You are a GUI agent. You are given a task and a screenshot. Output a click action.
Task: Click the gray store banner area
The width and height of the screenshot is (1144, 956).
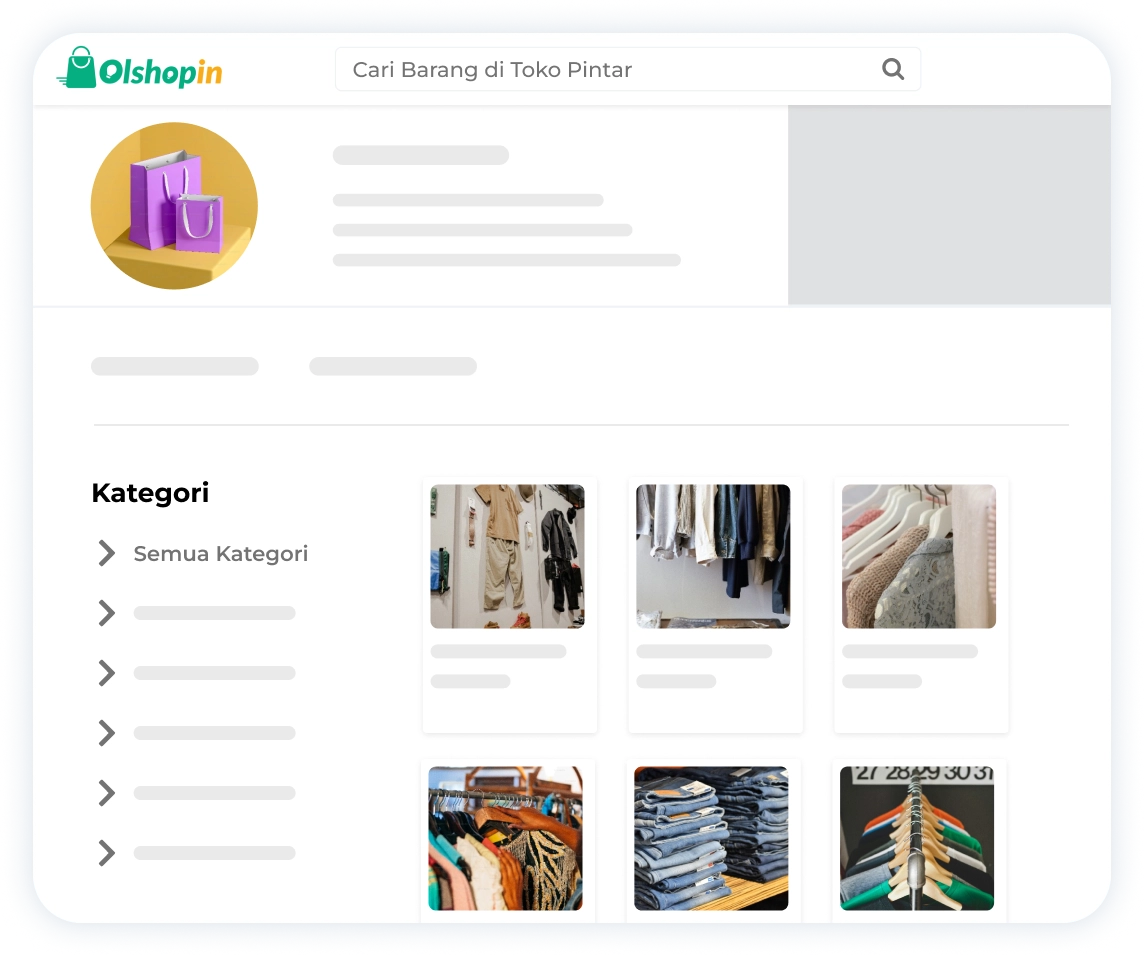click(x=949, y=205)
